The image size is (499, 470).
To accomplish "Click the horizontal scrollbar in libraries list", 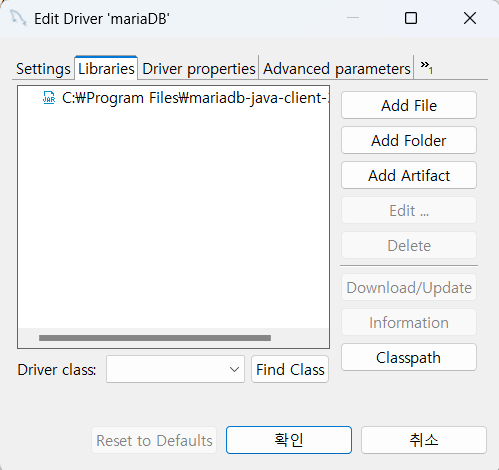I will tap(155, 338).
